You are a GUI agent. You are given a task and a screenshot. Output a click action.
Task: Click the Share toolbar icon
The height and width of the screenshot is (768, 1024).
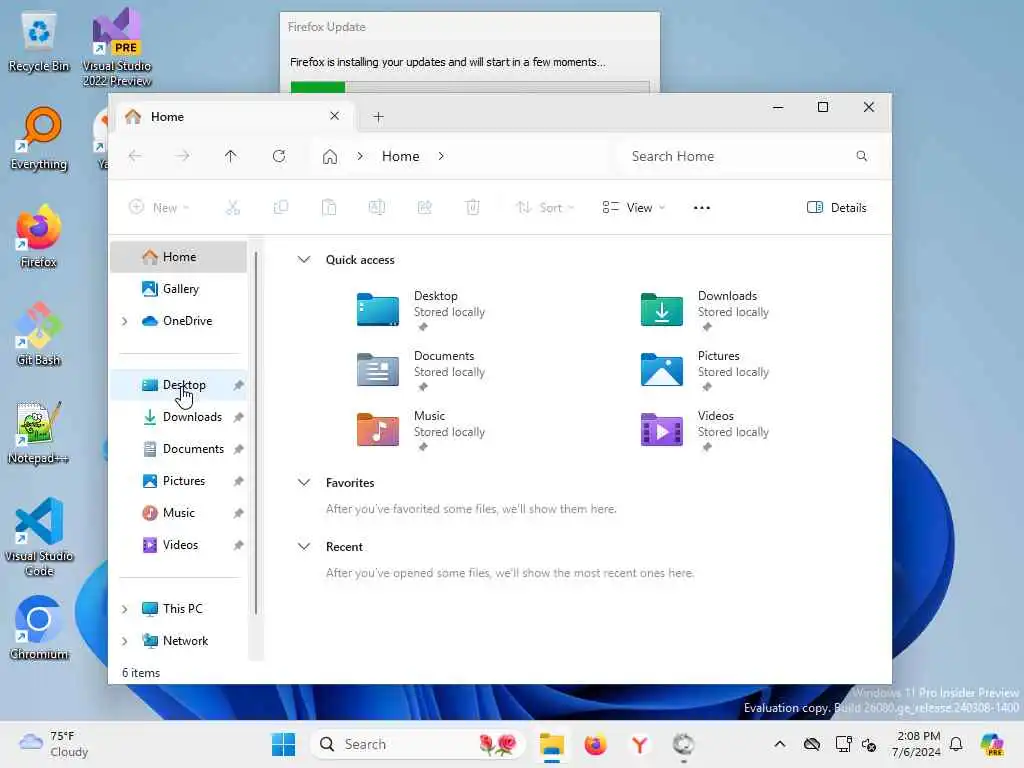(x=424, y=208)
